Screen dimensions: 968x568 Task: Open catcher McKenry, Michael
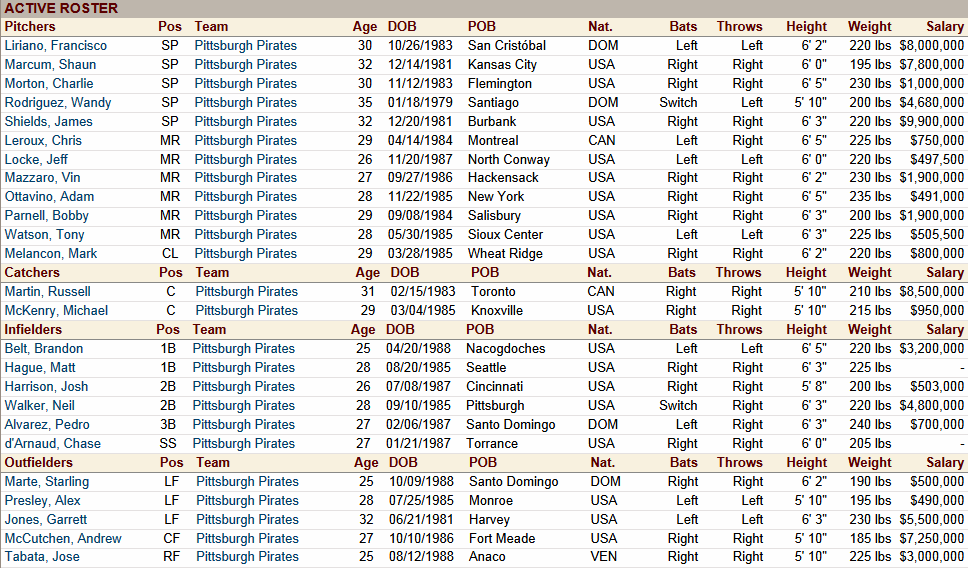click(56, 311)
